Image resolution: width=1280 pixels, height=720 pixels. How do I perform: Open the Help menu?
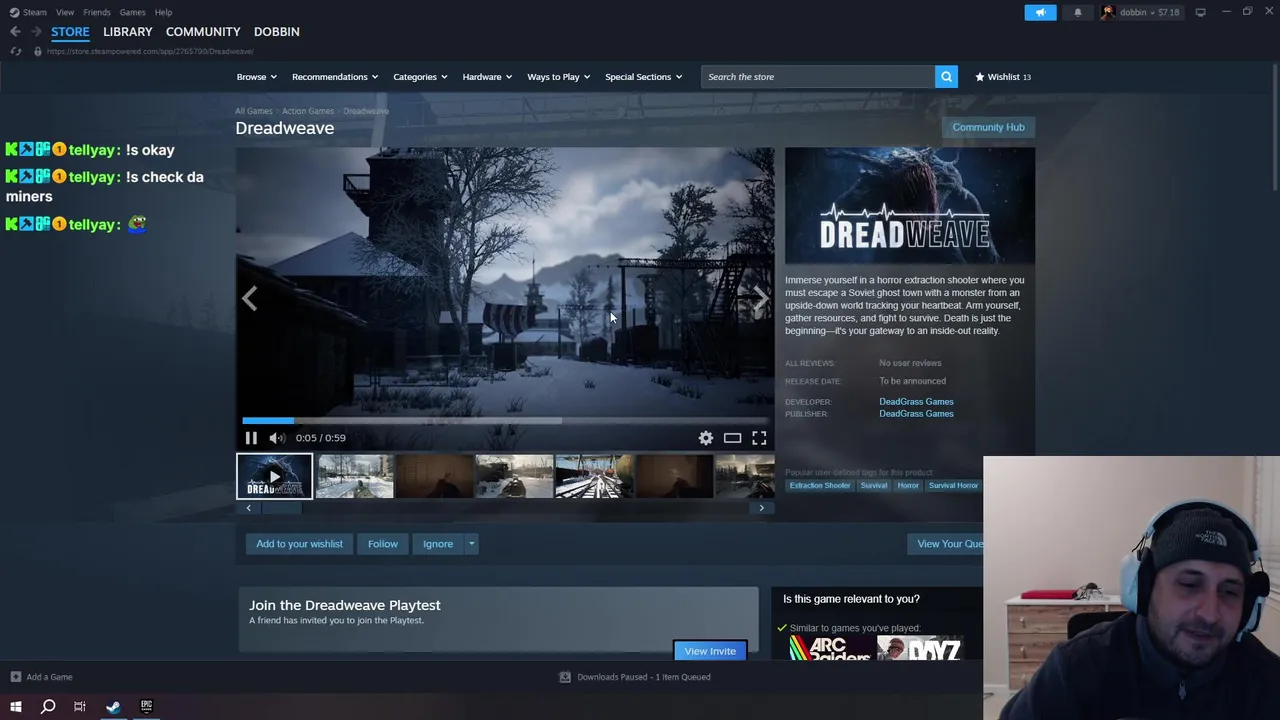click(x=163, y=12)
